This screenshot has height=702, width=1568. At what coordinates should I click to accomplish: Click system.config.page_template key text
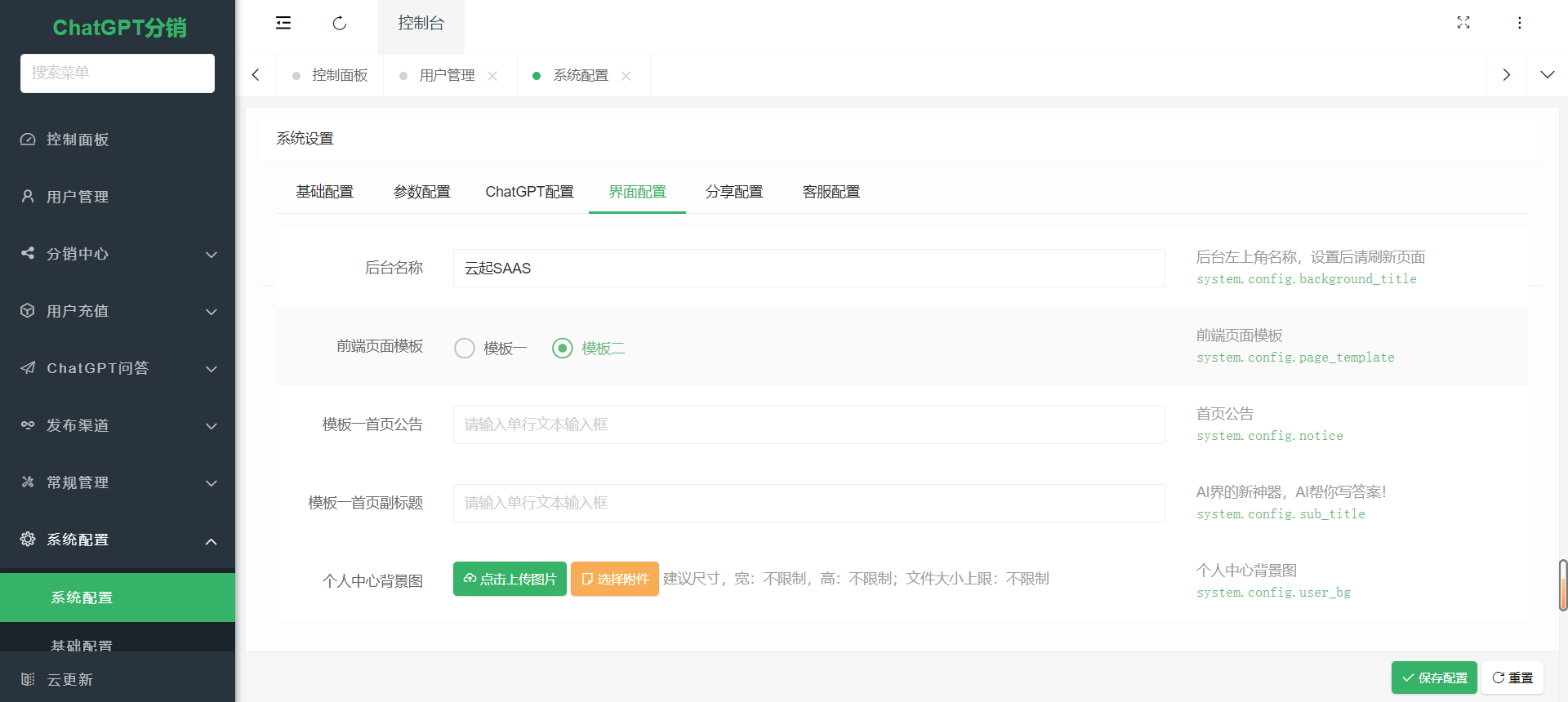pos(1295,358)
